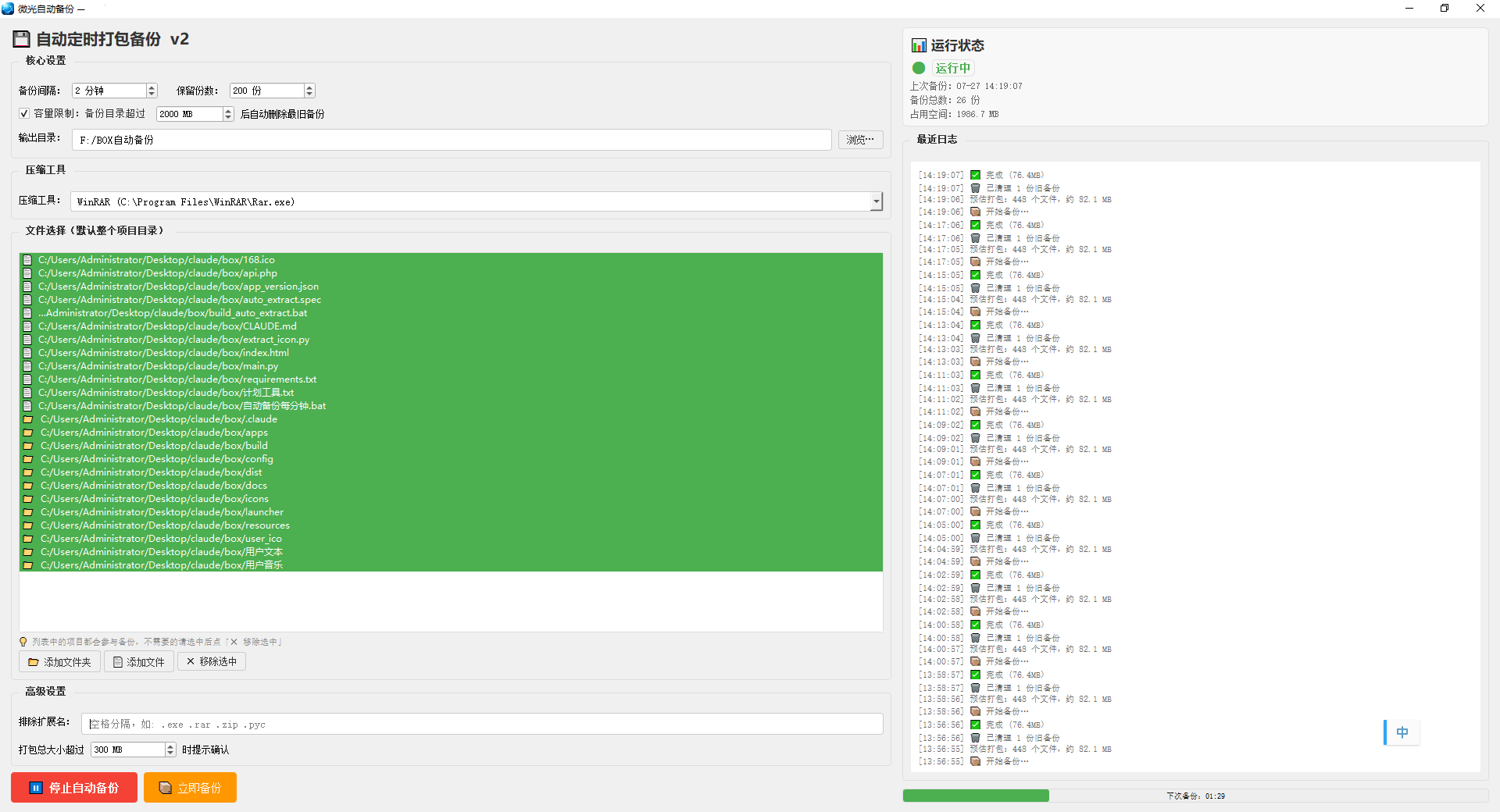1500x812 pixels.
Task: Toggle the 容量限制 checkbox
Action: 24,113
